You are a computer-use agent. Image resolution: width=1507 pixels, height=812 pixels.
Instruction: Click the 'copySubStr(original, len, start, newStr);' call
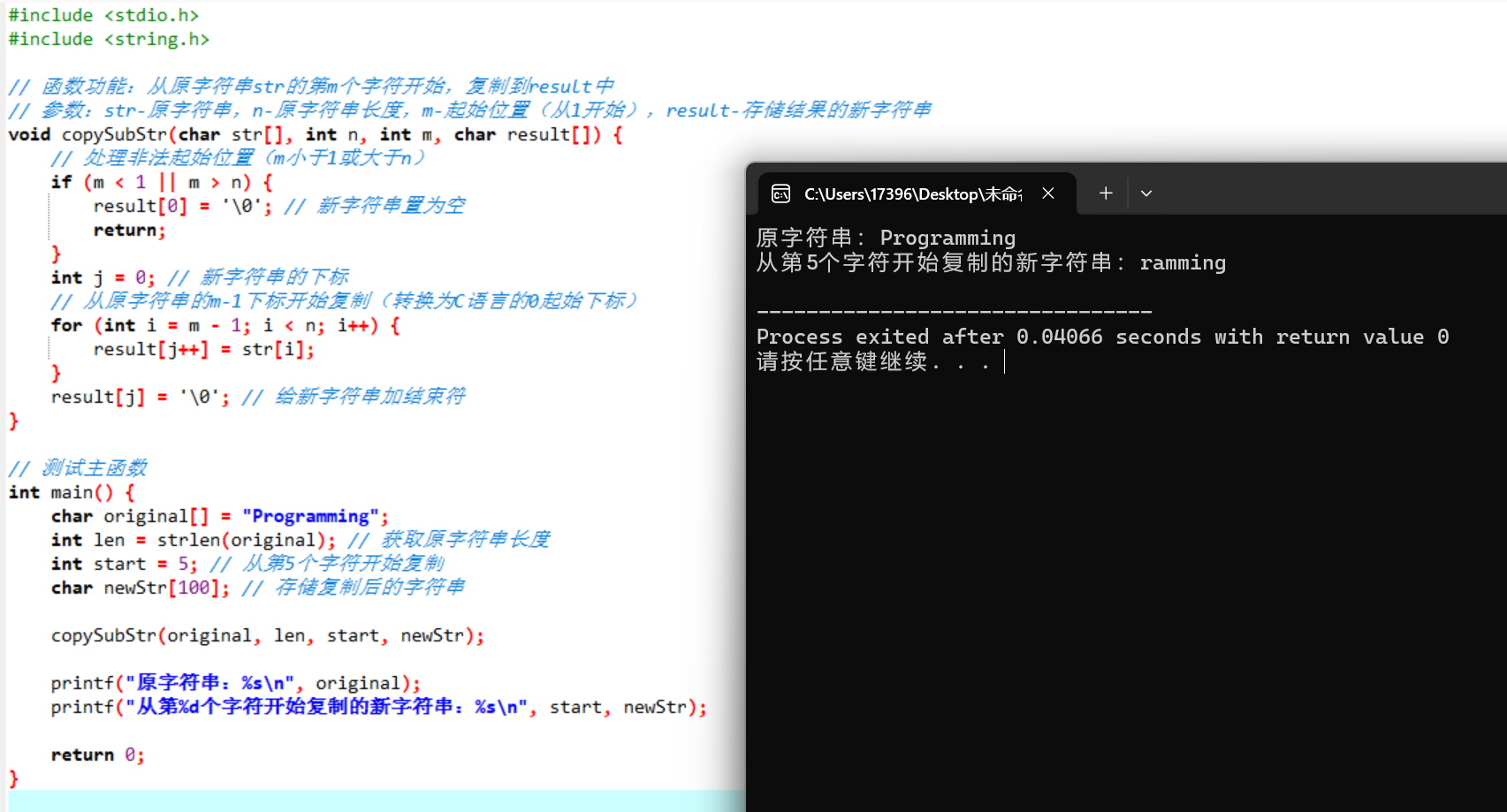[267, 635]
